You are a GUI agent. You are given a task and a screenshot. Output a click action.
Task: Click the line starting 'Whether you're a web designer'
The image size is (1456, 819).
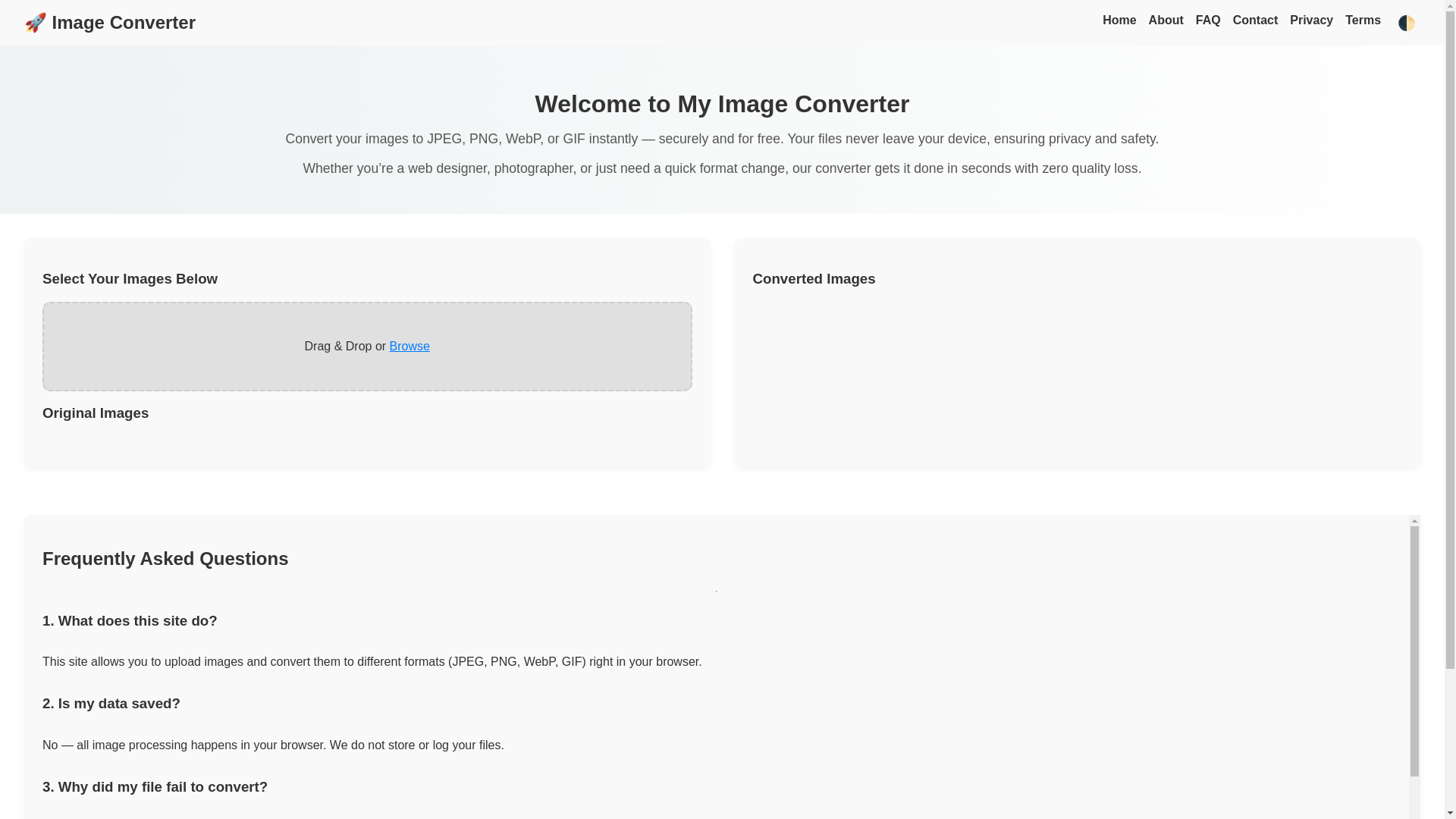click(x=721, y=168)
